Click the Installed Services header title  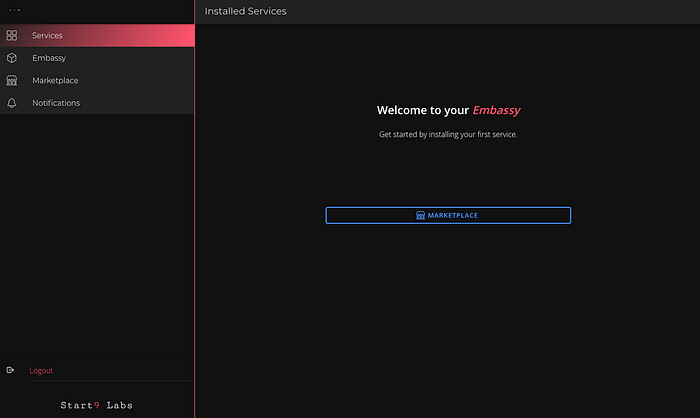point(246,11)
